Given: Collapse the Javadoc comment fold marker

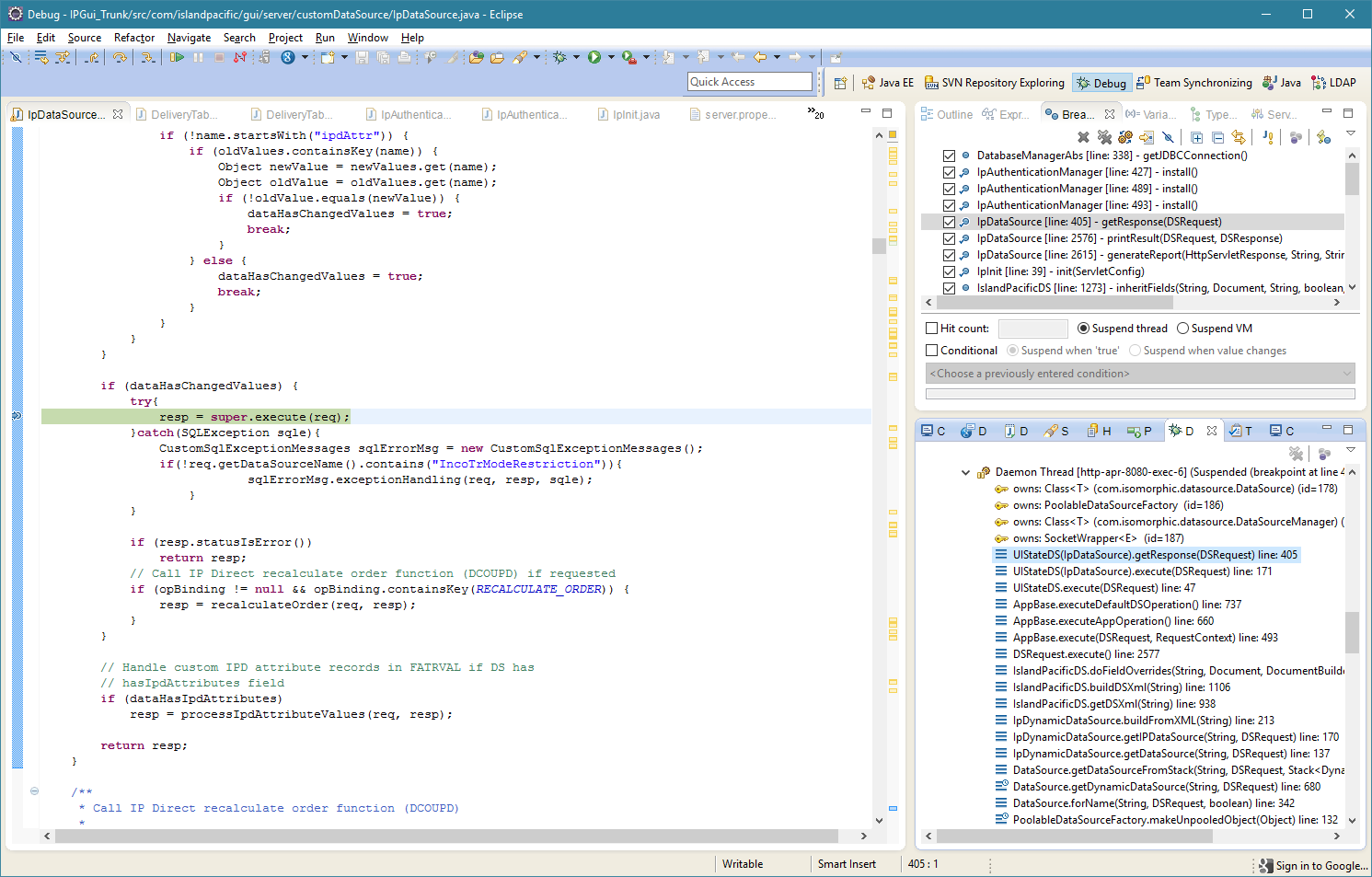Looking at the screenshot, I should [34, 791].
